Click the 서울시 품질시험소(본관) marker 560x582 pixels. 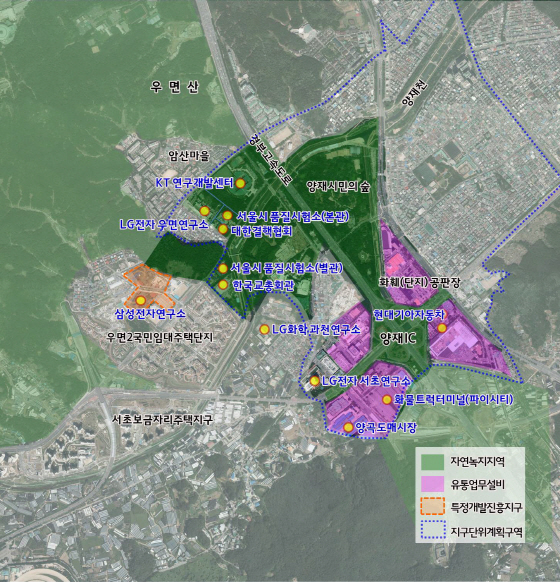point(227,215)
